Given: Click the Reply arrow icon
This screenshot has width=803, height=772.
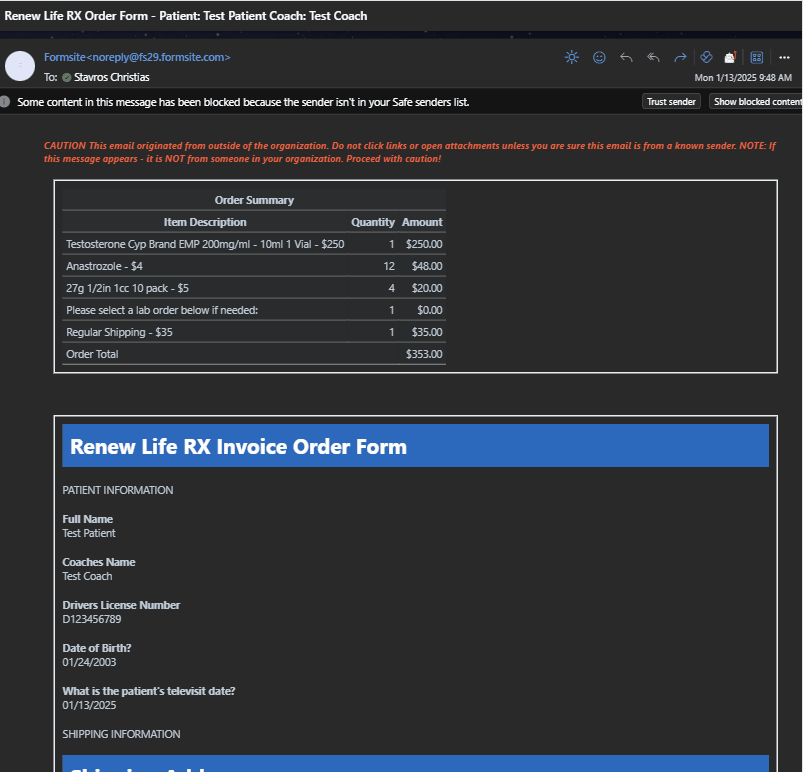Looking at the screenshot, I should tap(626, 57).
